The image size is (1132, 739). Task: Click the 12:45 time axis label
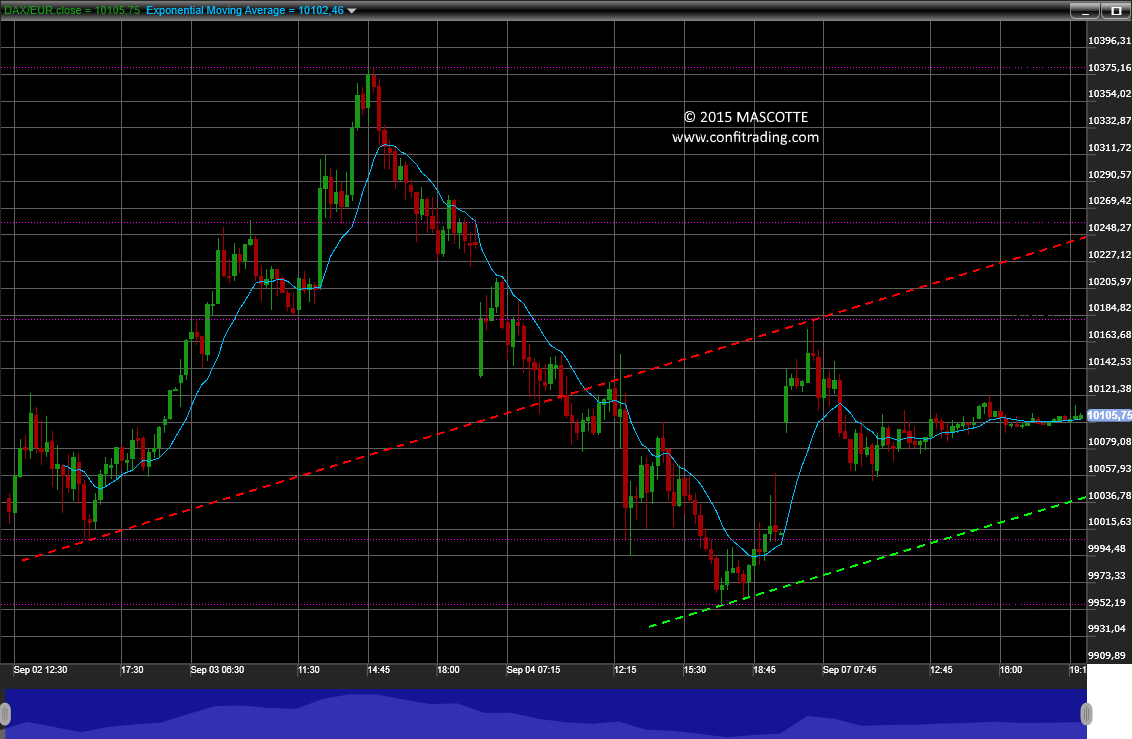point(941,670)
